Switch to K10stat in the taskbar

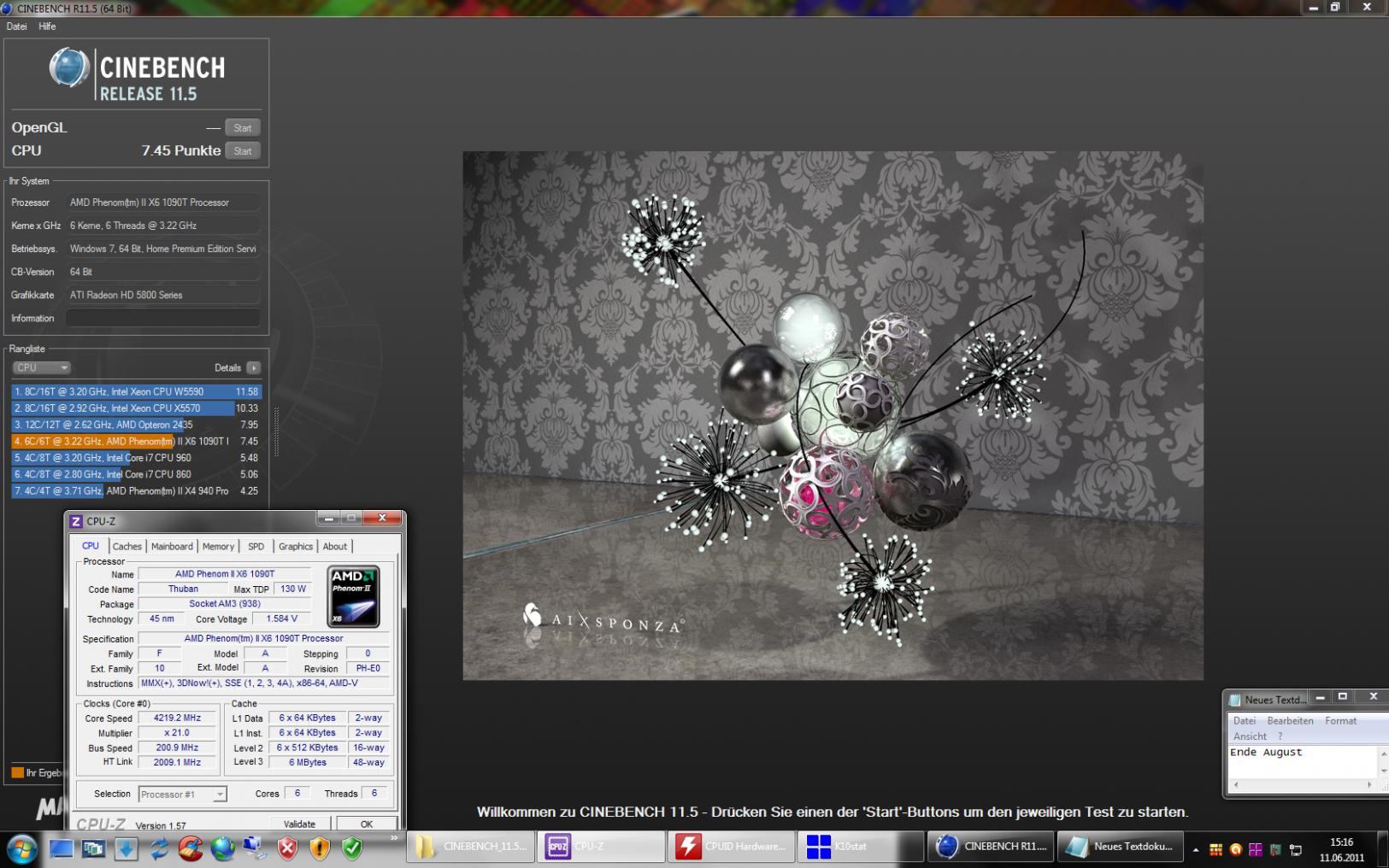pyautogui.click(x=862, y=847)
